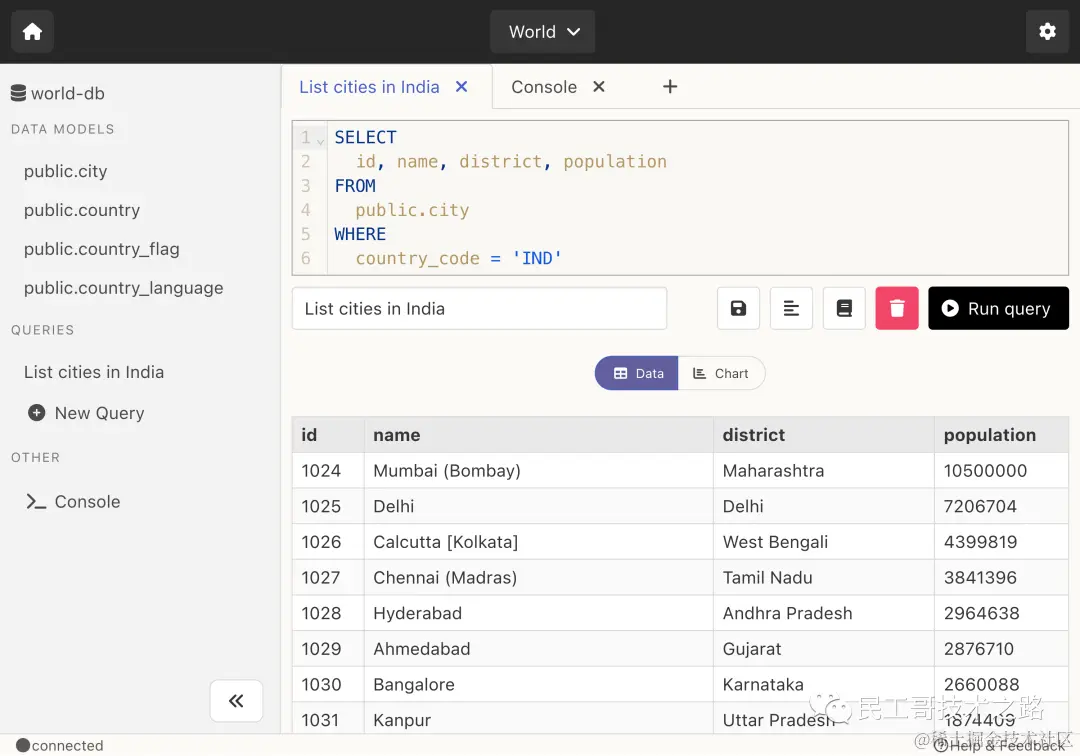Screen dimensions: 1080x756
Task: Click the terminal prompt icon beside Console
Action: click(36, 502)
